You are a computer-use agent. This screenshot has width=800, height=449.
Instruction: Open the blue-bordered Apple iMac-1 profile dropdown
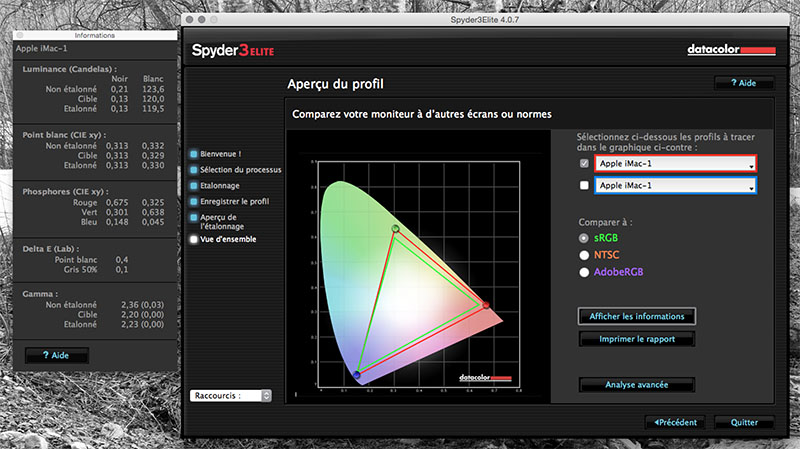pyautogui.click(x=676, y=186)
